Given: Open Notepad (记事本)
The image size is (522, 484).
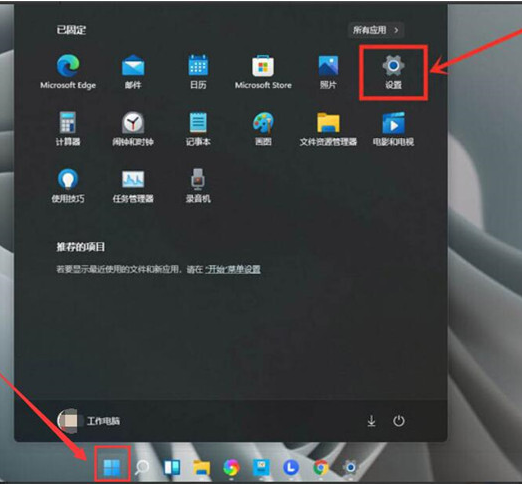Looking at the screenshot, I should pyautogui.click(x=198, y=129).
